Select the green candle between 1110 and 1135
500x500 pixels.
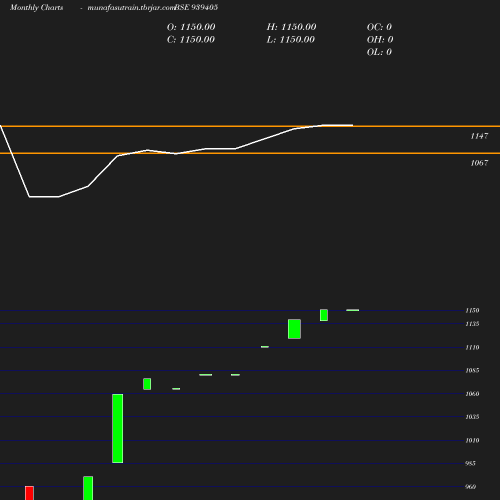click(x=294, y=329)
